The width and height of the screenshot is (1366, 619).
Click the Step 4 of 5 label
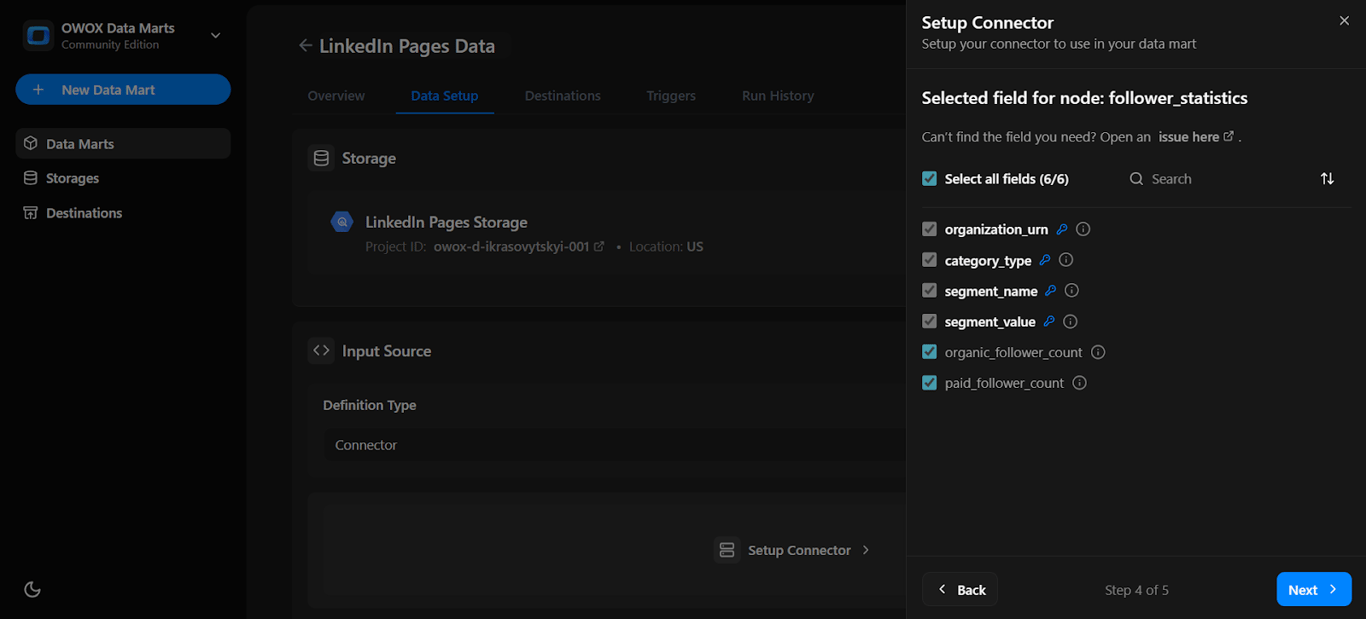pyautogui.click(x=1137, y=590)
